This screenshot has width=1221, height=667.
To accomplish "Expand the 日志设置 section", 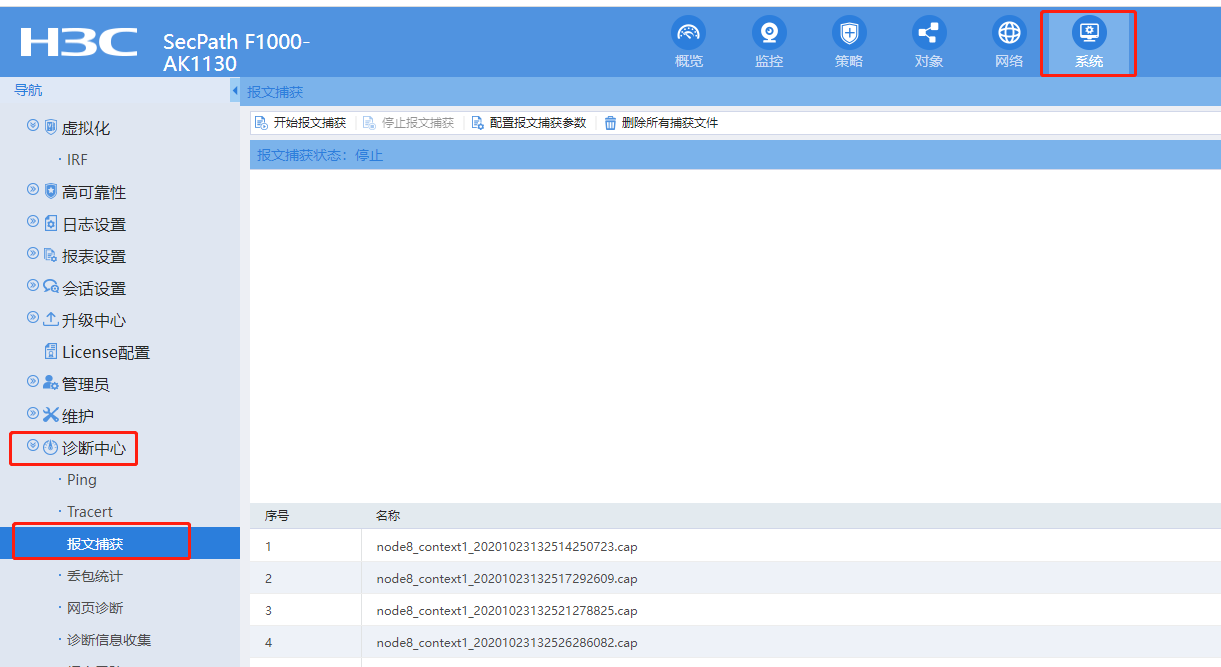I will 33,223.
